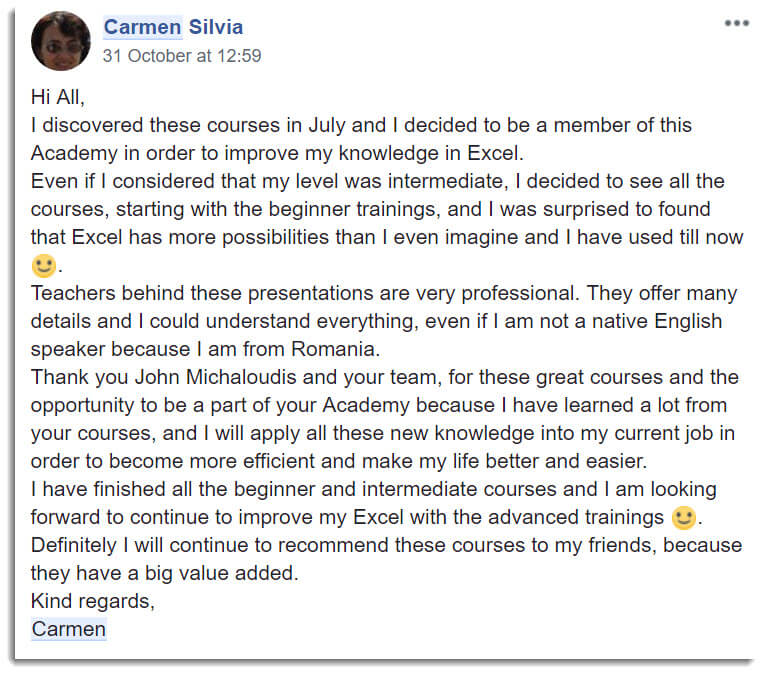762x674 pixels.
Task: Click the word 'Definitely' in the post
Action: tap(74, 545)
